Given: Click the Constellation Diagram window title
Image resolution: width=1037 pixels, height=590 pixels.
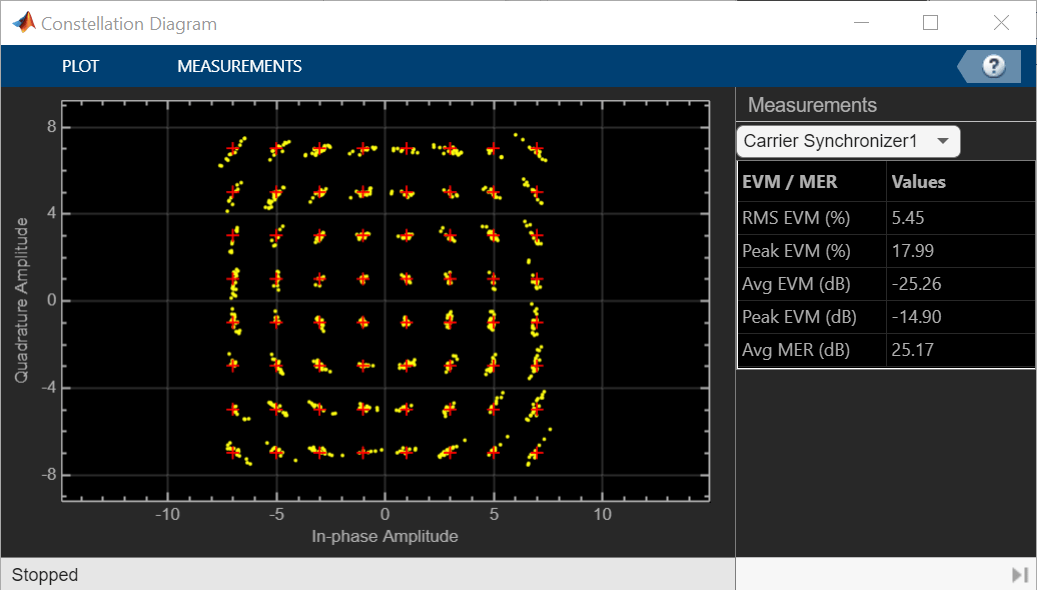Looking at the screenshot, I should [129, 24].
